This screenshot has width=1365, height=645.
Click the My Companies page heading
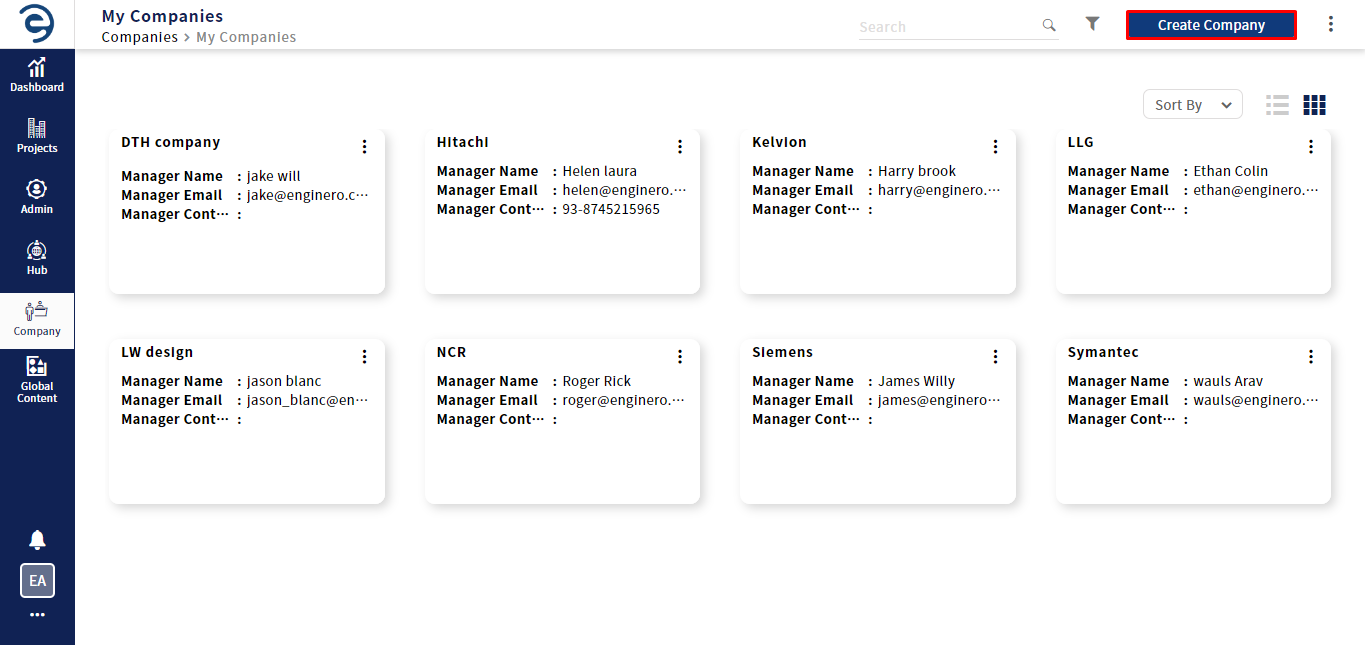pyautogui.click(x=162, y=16)
